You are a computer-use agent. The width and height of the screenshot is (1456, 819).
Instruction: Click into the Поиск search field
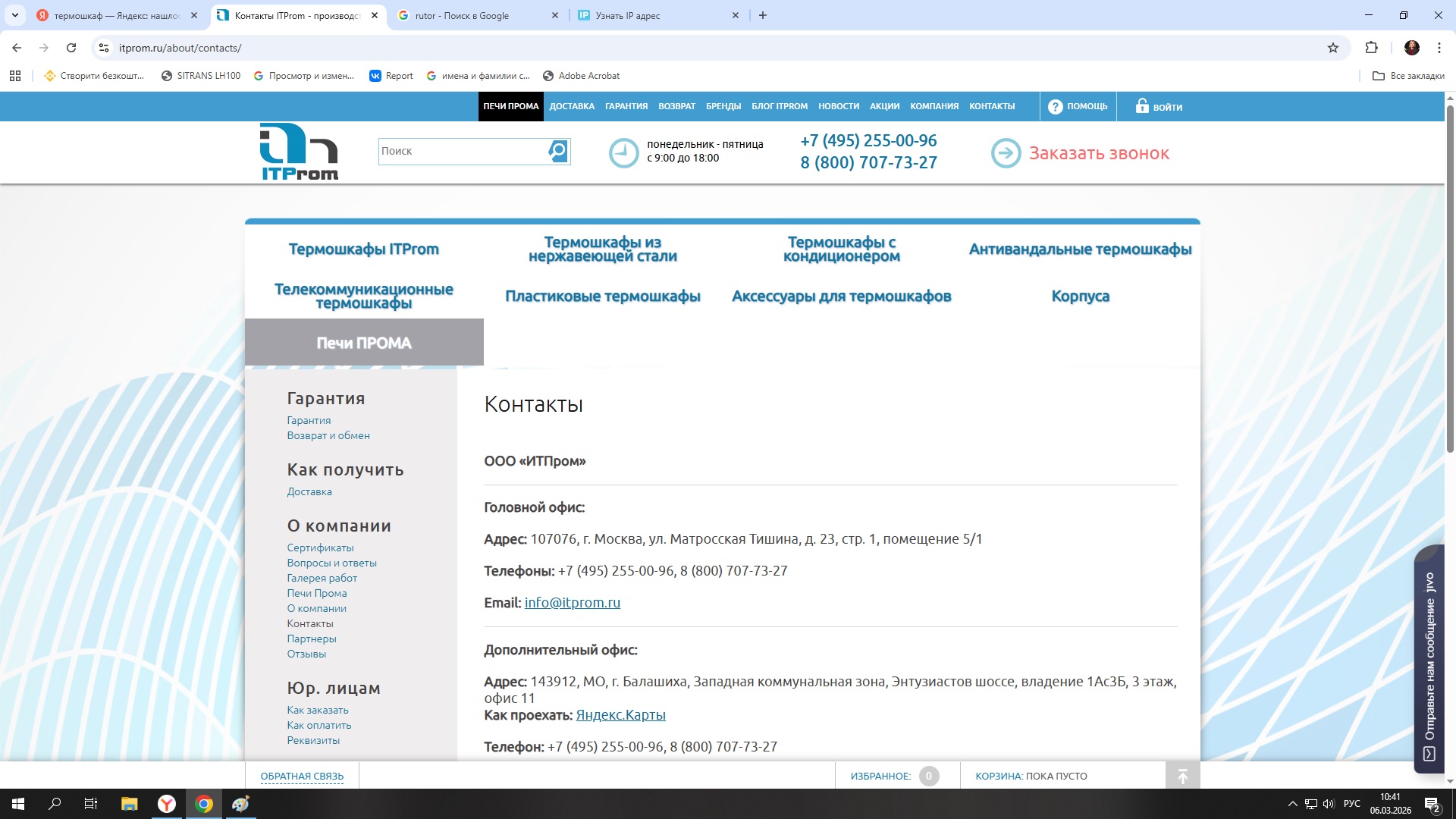pyautogui.click(x=461, y=151)
